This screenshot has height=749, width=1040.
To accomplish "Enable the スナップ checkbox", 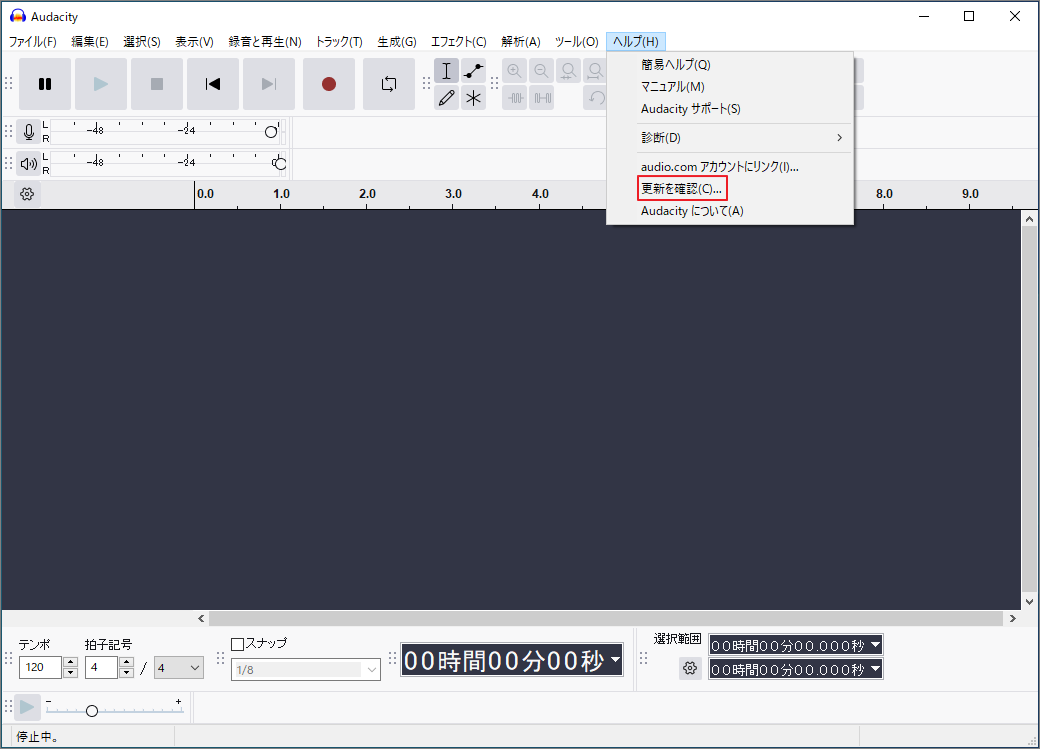I will click(x=237, y=644).
